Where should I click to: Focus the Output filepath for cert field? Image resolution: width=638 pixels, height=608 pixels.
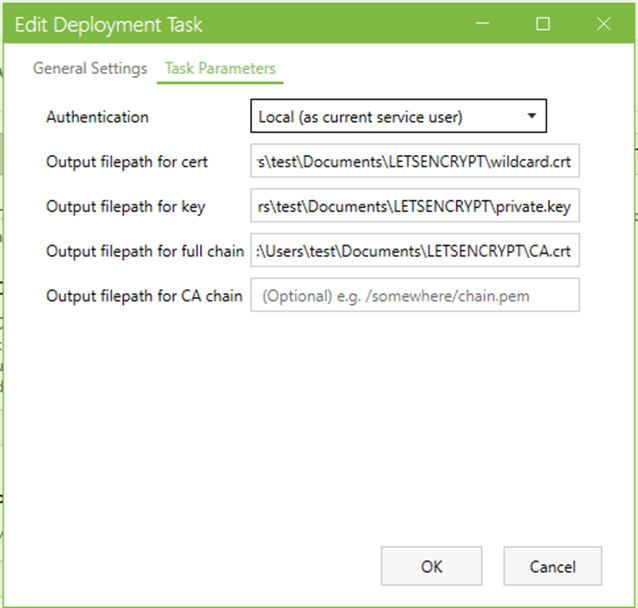coord(415,162)
